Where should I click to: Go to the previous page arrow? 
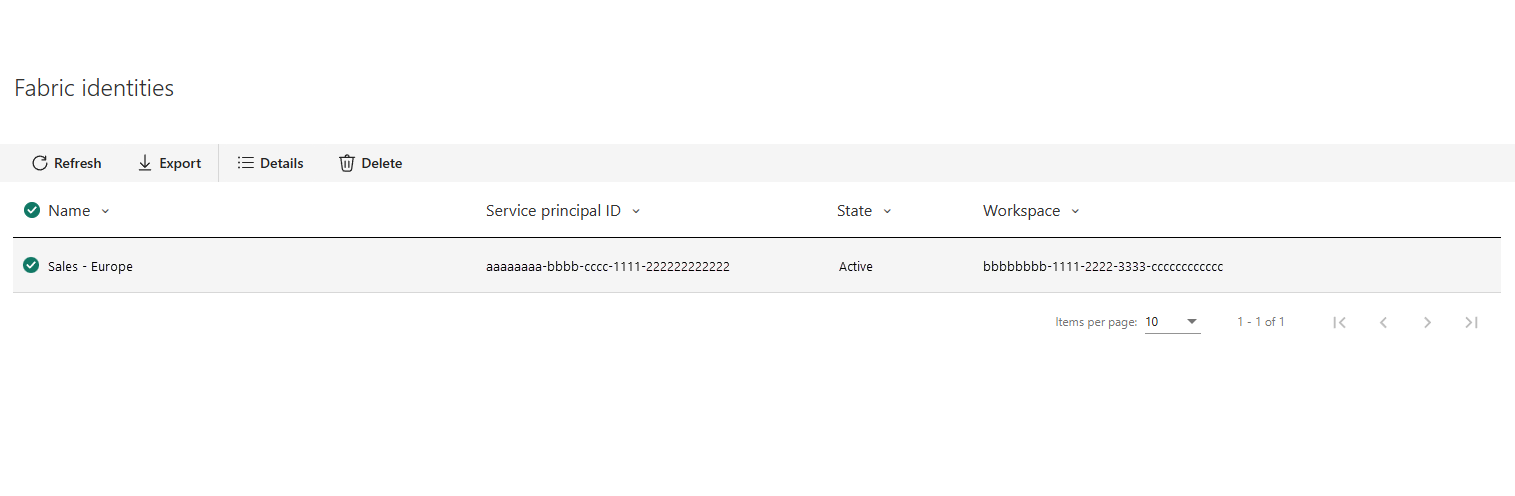click(x=1384, y=322)
